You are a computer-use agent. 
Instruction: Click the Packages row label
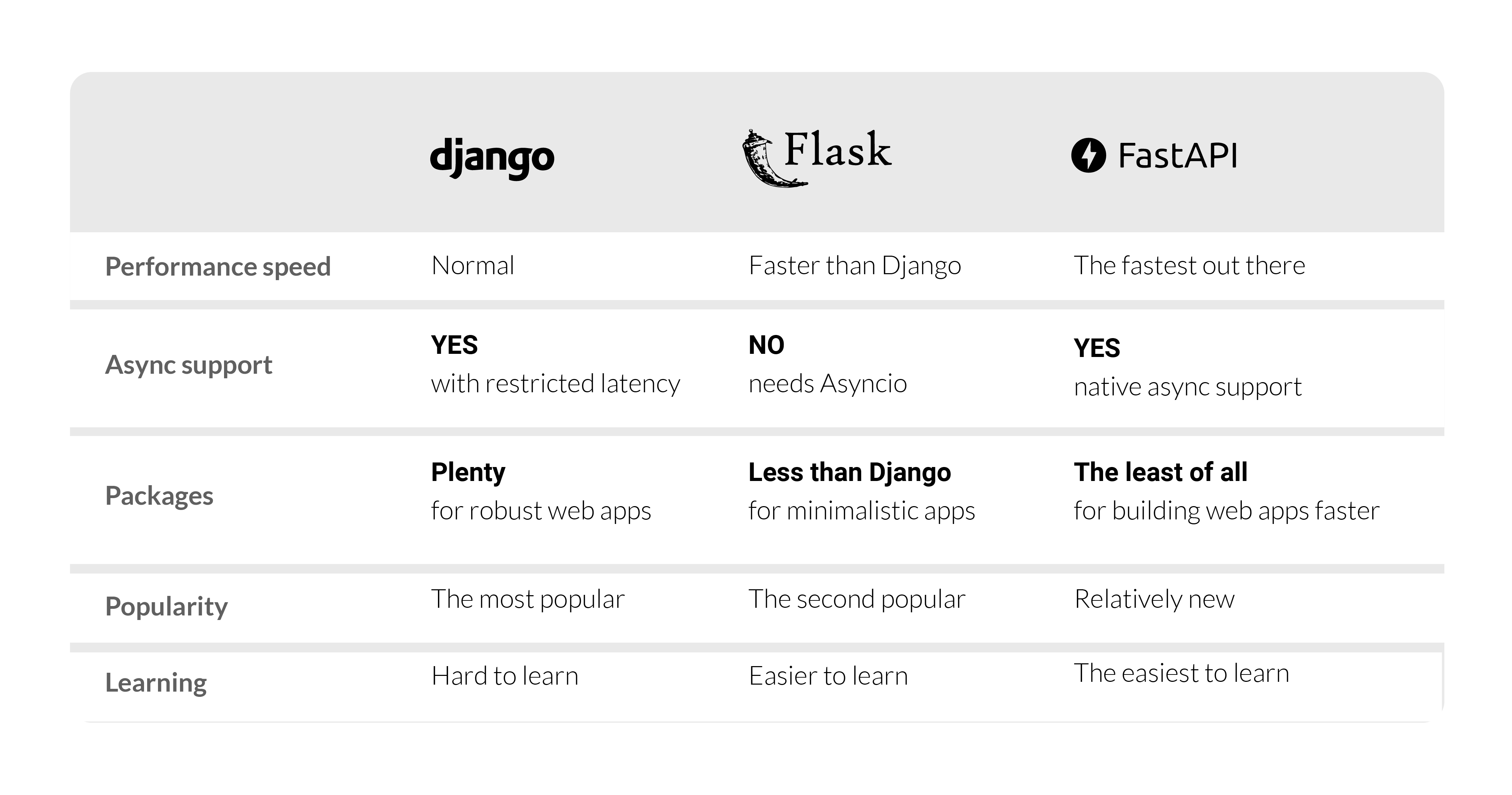(159, 496)
